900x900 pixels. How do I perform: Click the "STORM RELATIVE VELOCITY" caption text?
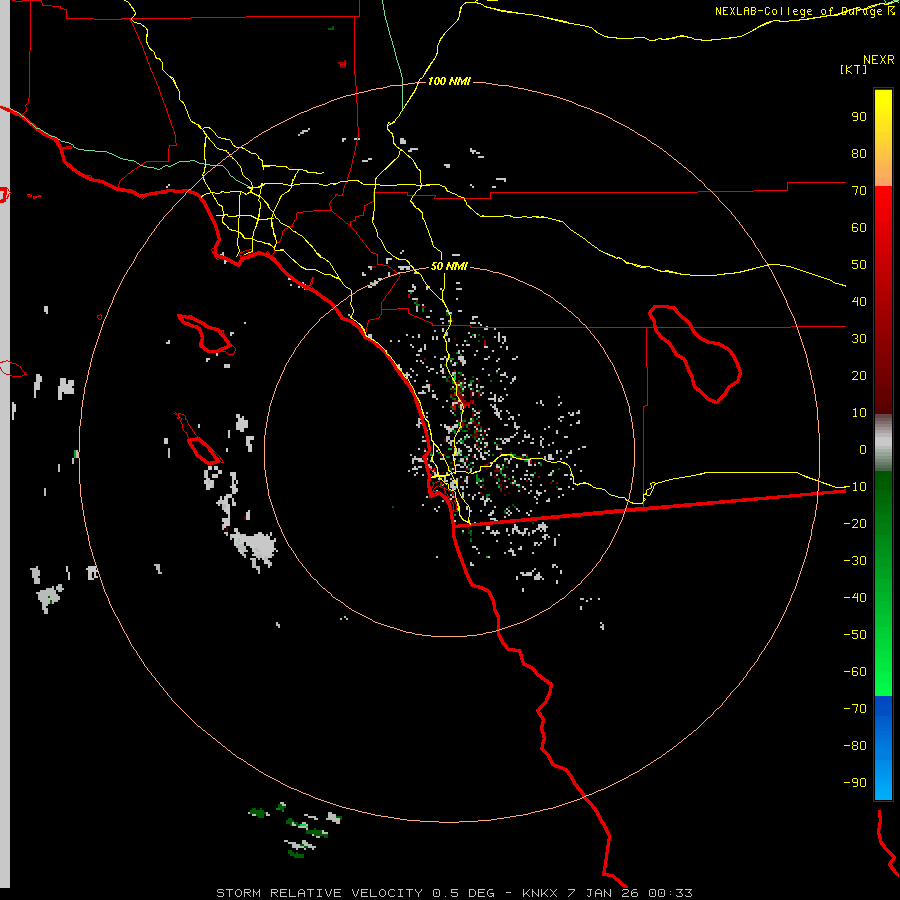[x=320, y=893]
